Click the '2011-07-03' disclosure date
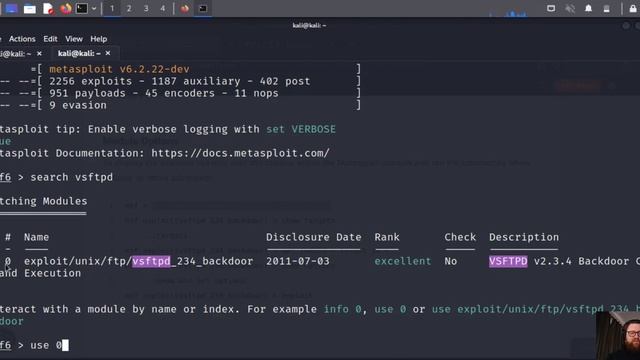This screenshot has width=640, height=360. click(x=298, y=261)
